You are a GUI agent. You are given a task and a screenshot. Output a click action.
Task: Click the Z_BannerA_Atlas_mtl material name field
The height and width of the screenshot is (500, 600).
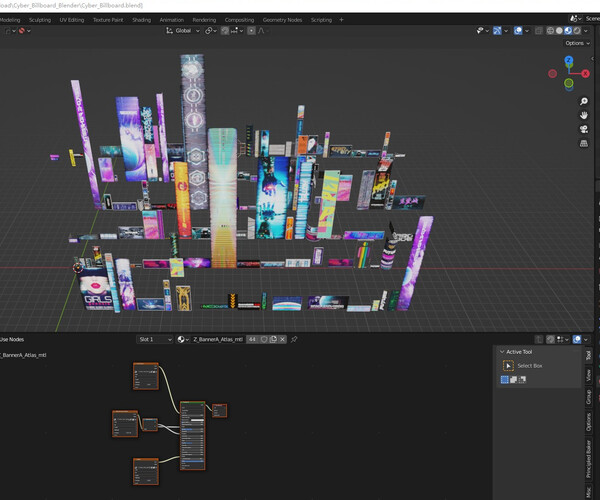pyautogui.click(x=218, y=339)
